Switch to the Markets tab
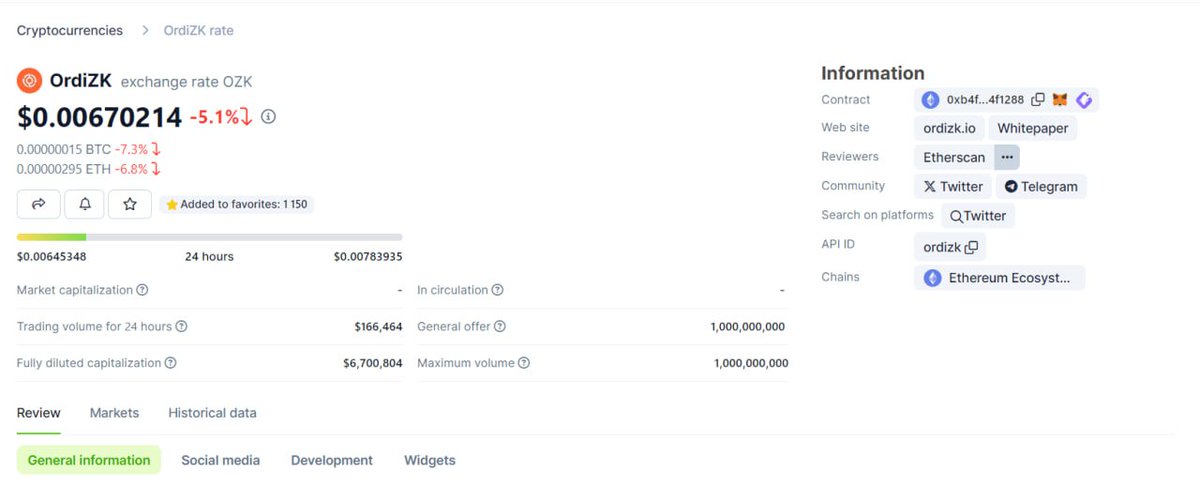 [x=114, y=413]
